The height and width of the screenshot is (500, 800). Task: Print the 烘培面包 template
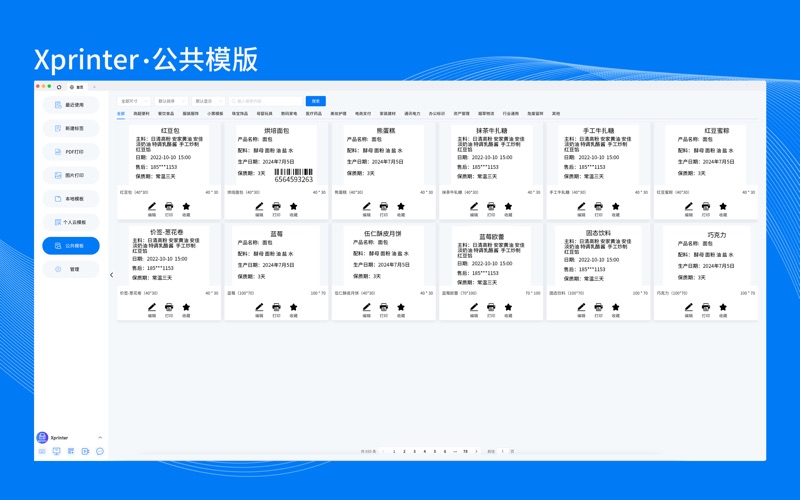pos(277,207)
